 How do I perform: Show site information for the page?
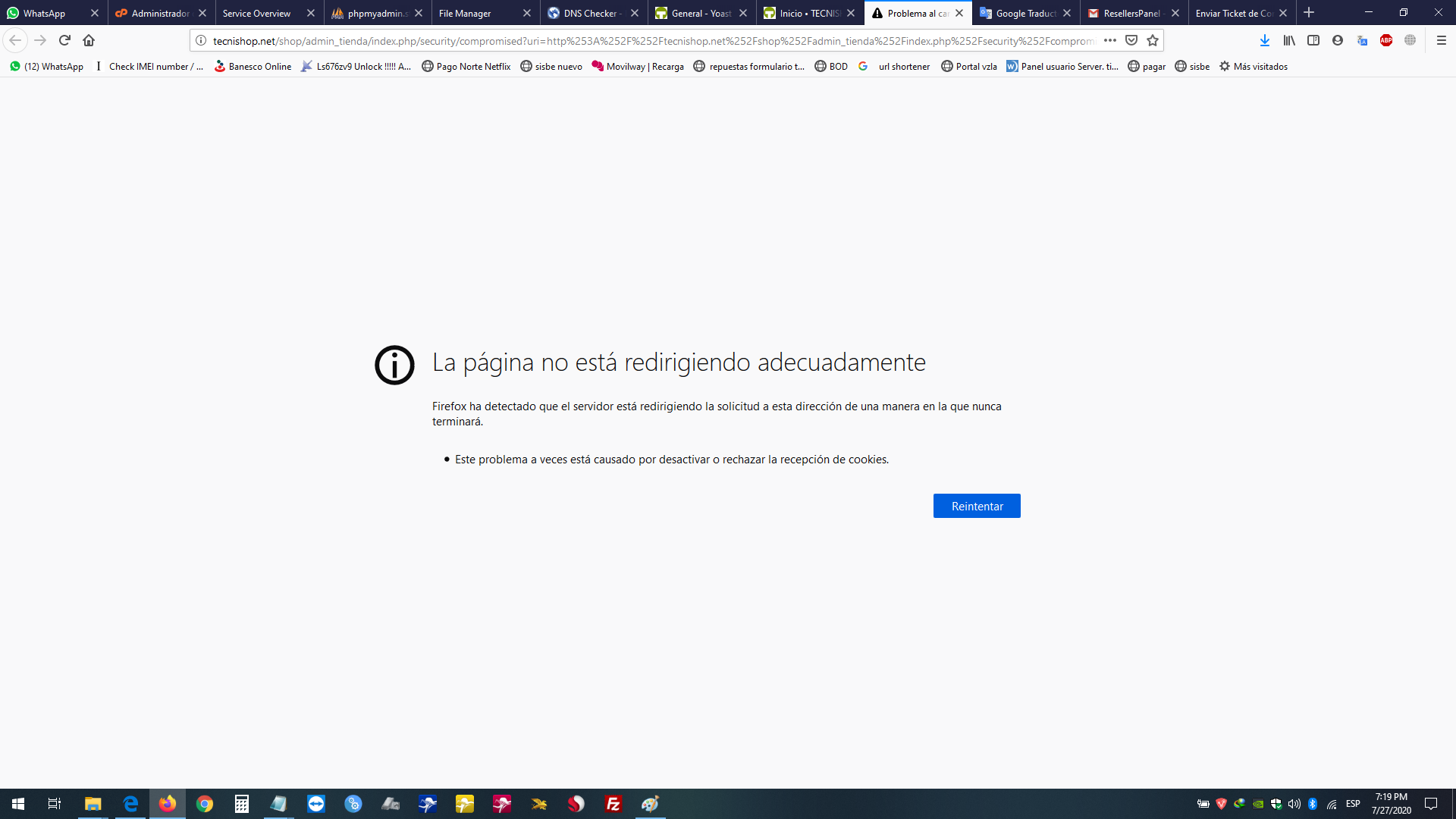click(x=201, y=41)
